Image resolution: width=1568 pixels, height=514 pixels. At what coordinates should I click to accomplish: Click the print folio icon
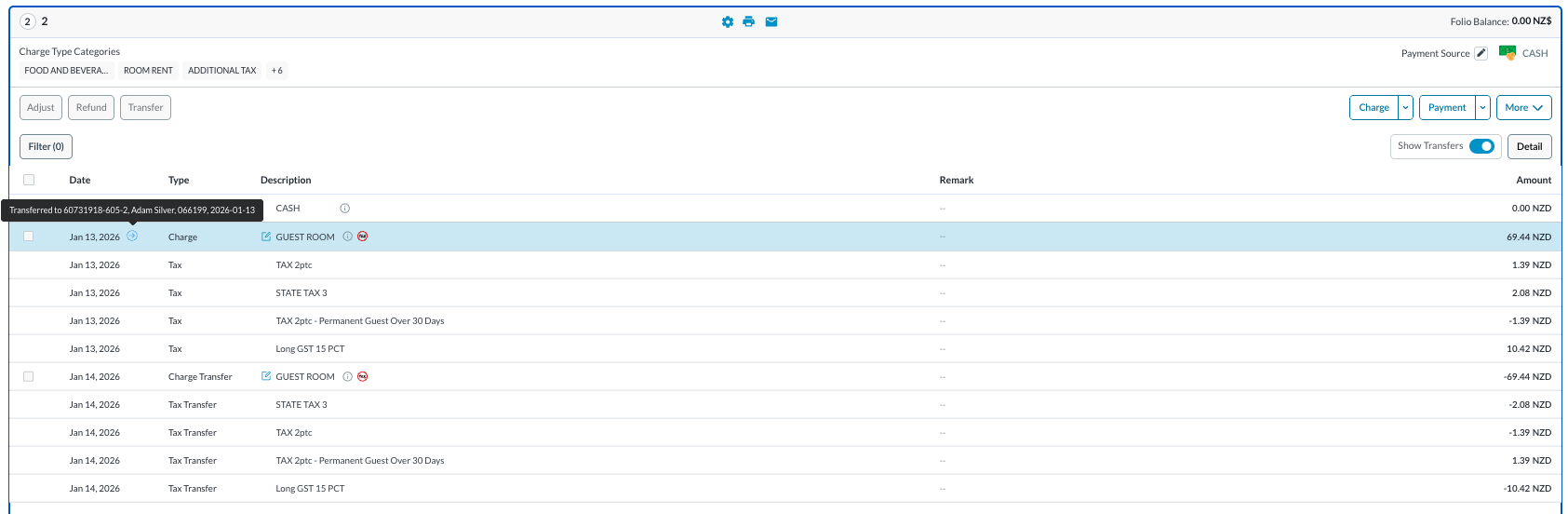[x=749, y=21]
